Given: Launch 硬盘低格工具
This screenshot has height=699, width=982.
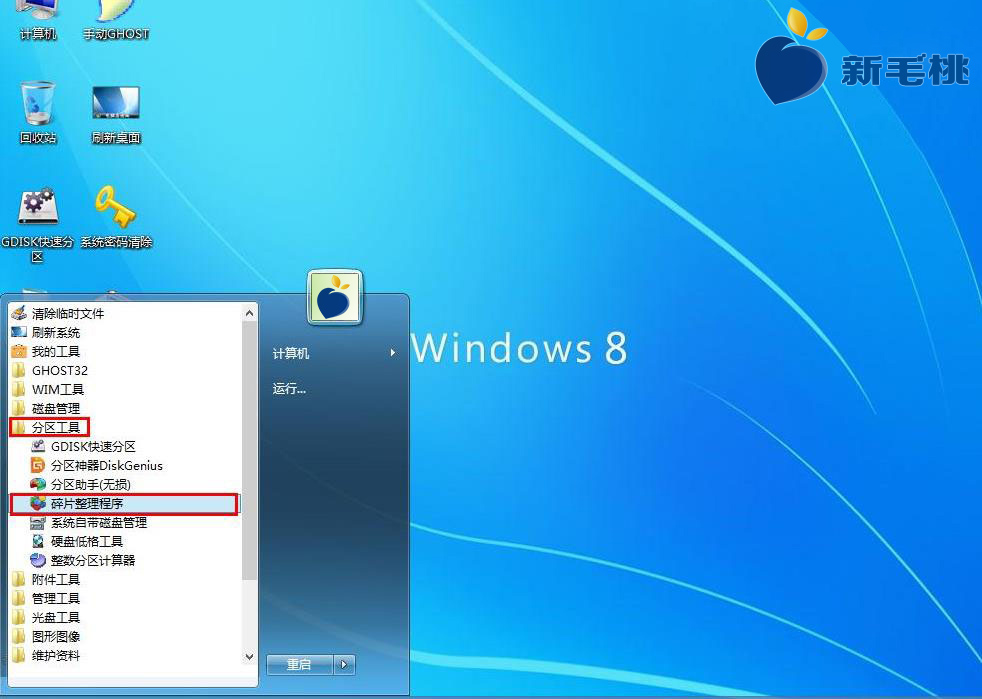Looking at the screenshot, I should click(x=125, y=541).
